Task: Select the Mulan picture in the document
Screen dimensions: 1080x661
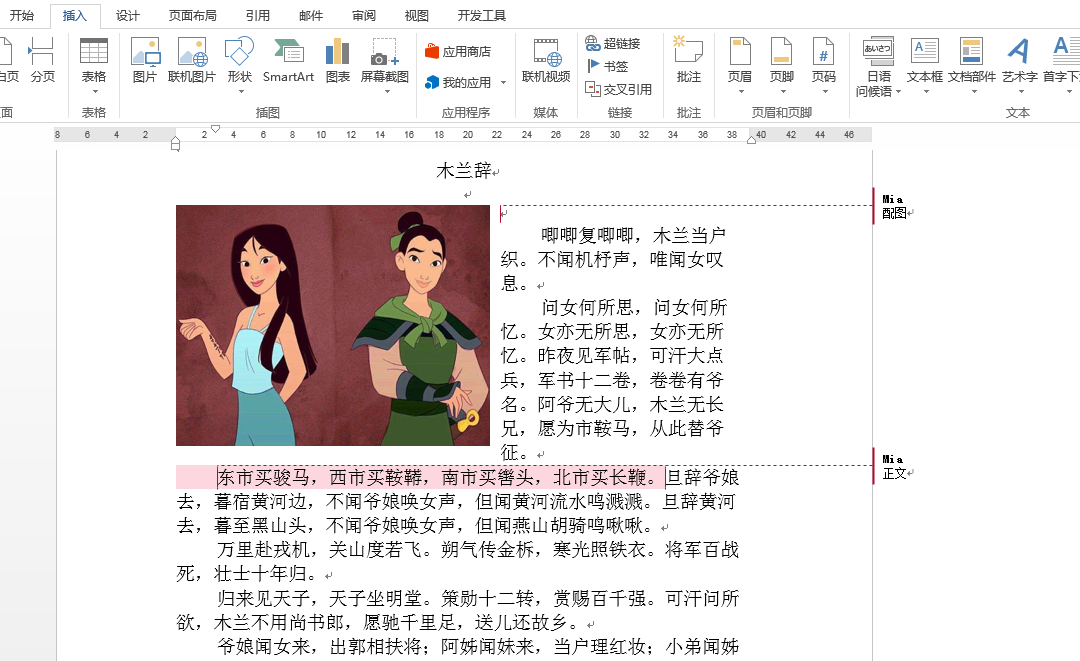Action: (x=333, y=325)
